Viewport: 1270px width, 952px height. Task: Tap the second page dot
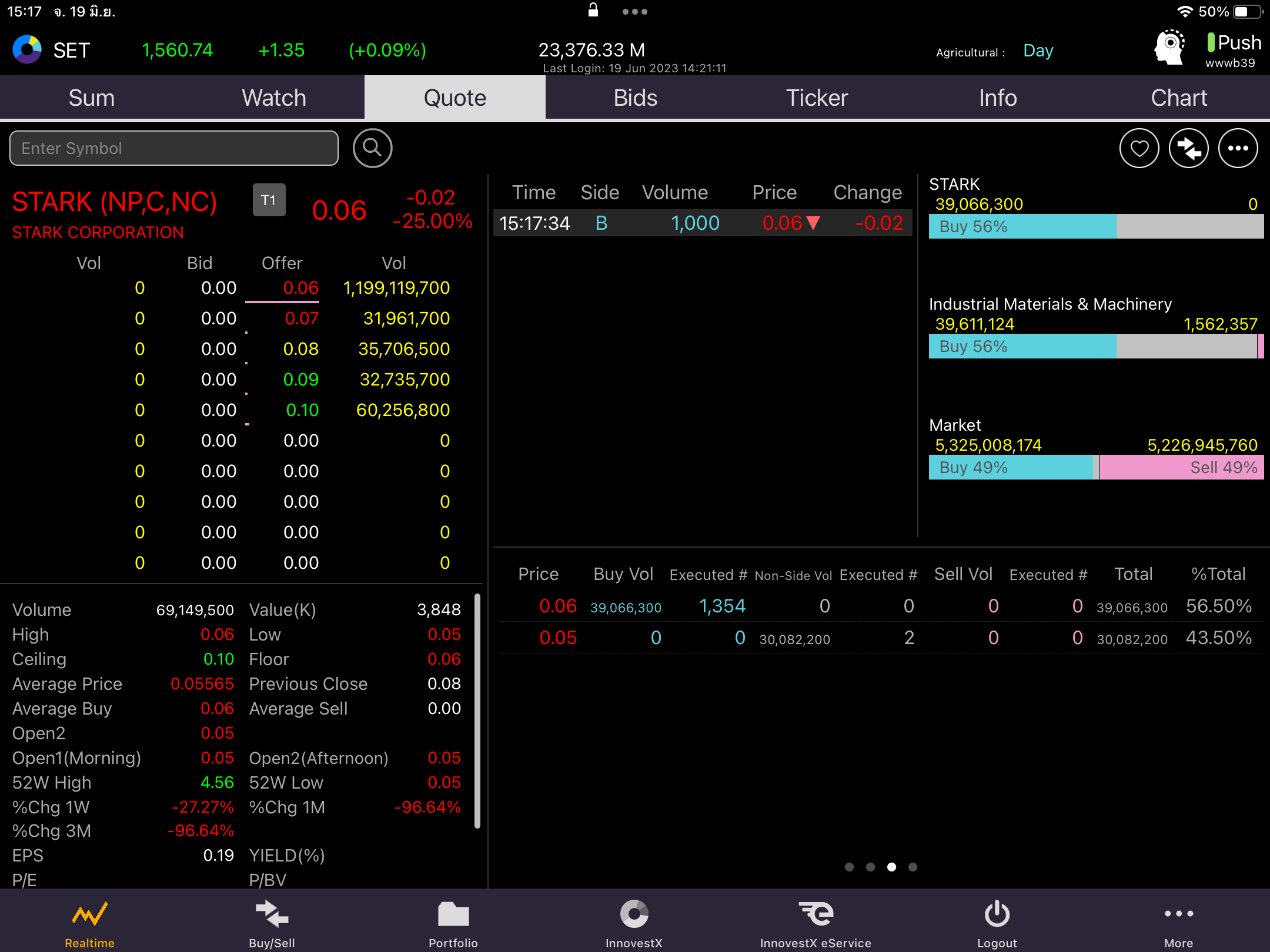tap(870, 867)
